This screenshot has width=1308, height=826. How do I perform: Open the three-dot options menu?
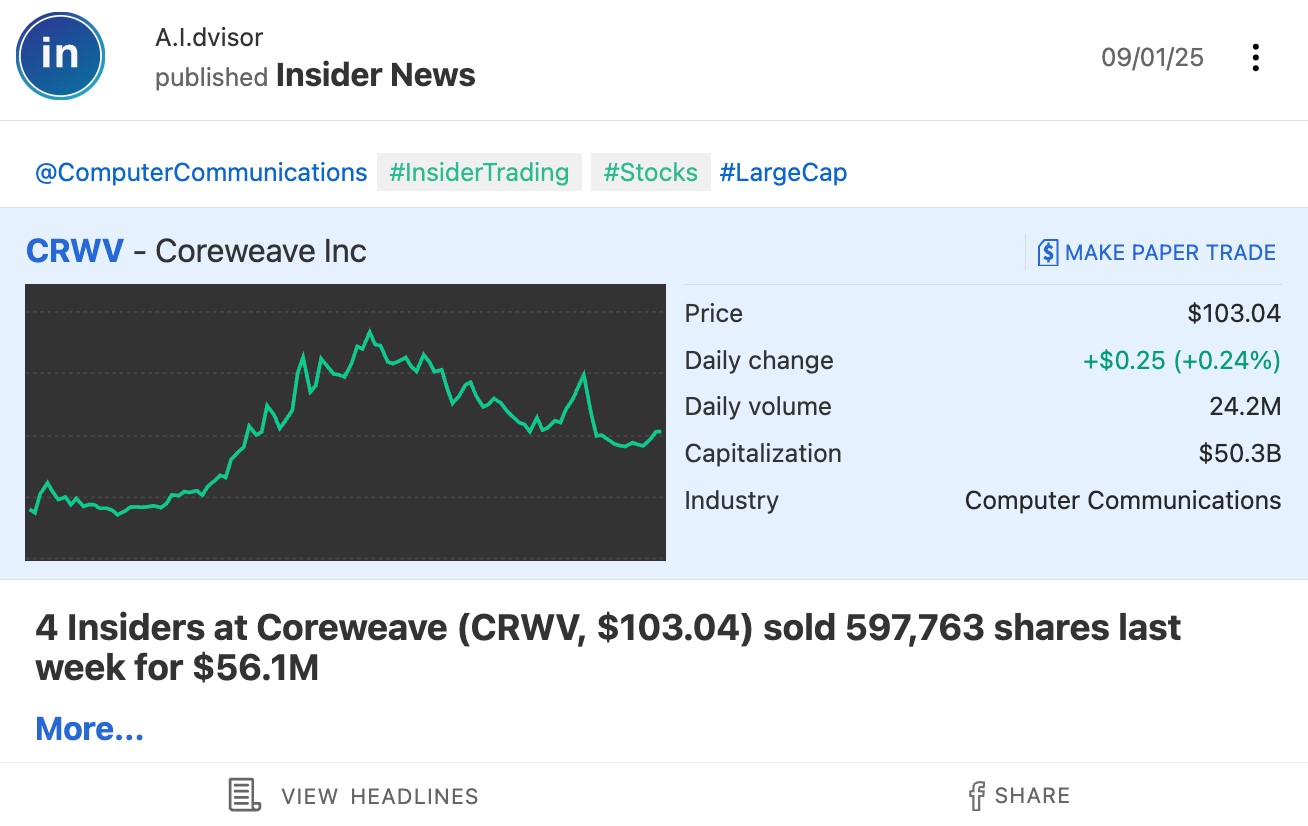click(x=1255, y=58)
